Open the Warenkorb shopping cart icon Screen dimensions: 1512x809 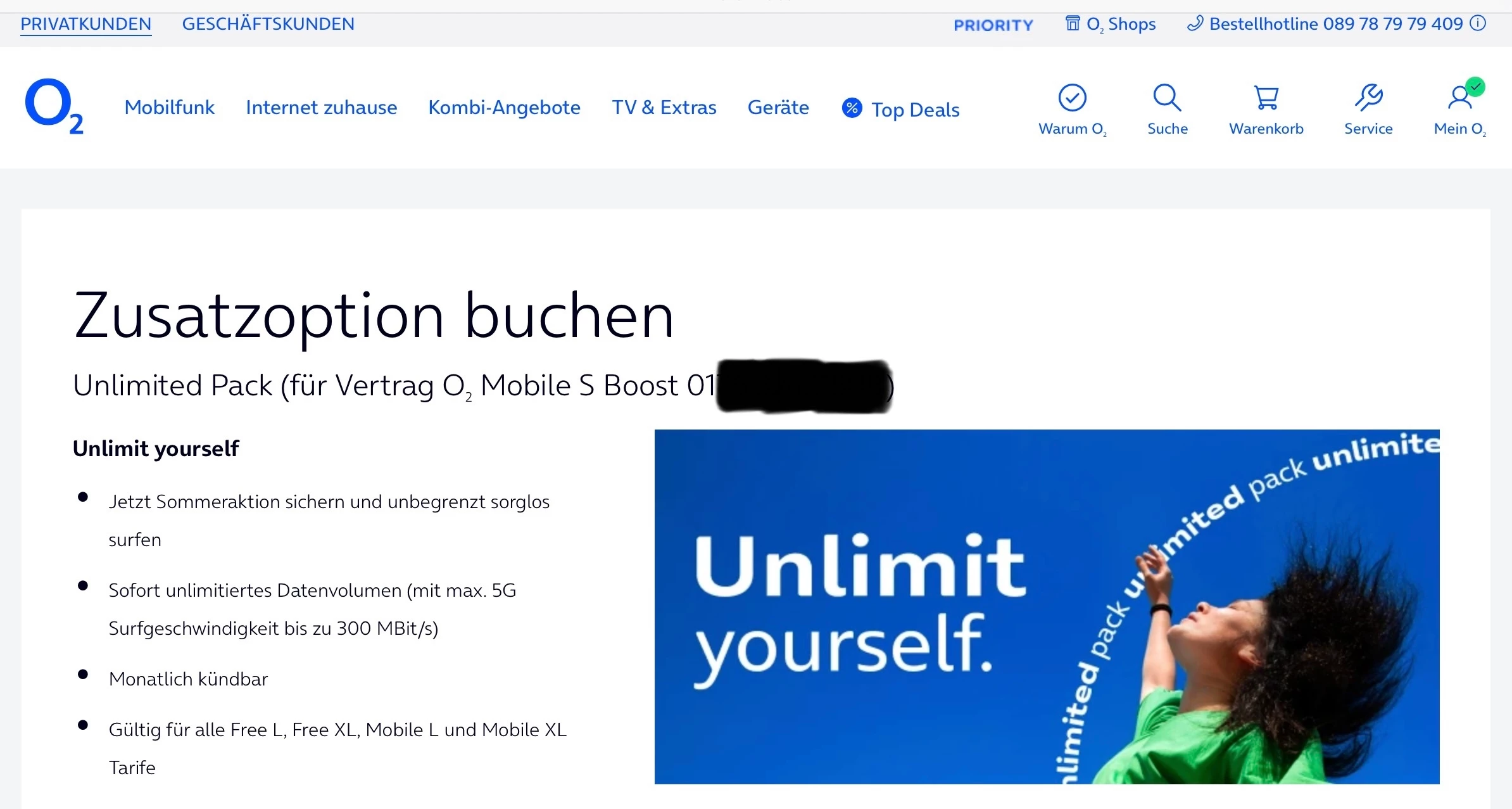(1266, 98)
